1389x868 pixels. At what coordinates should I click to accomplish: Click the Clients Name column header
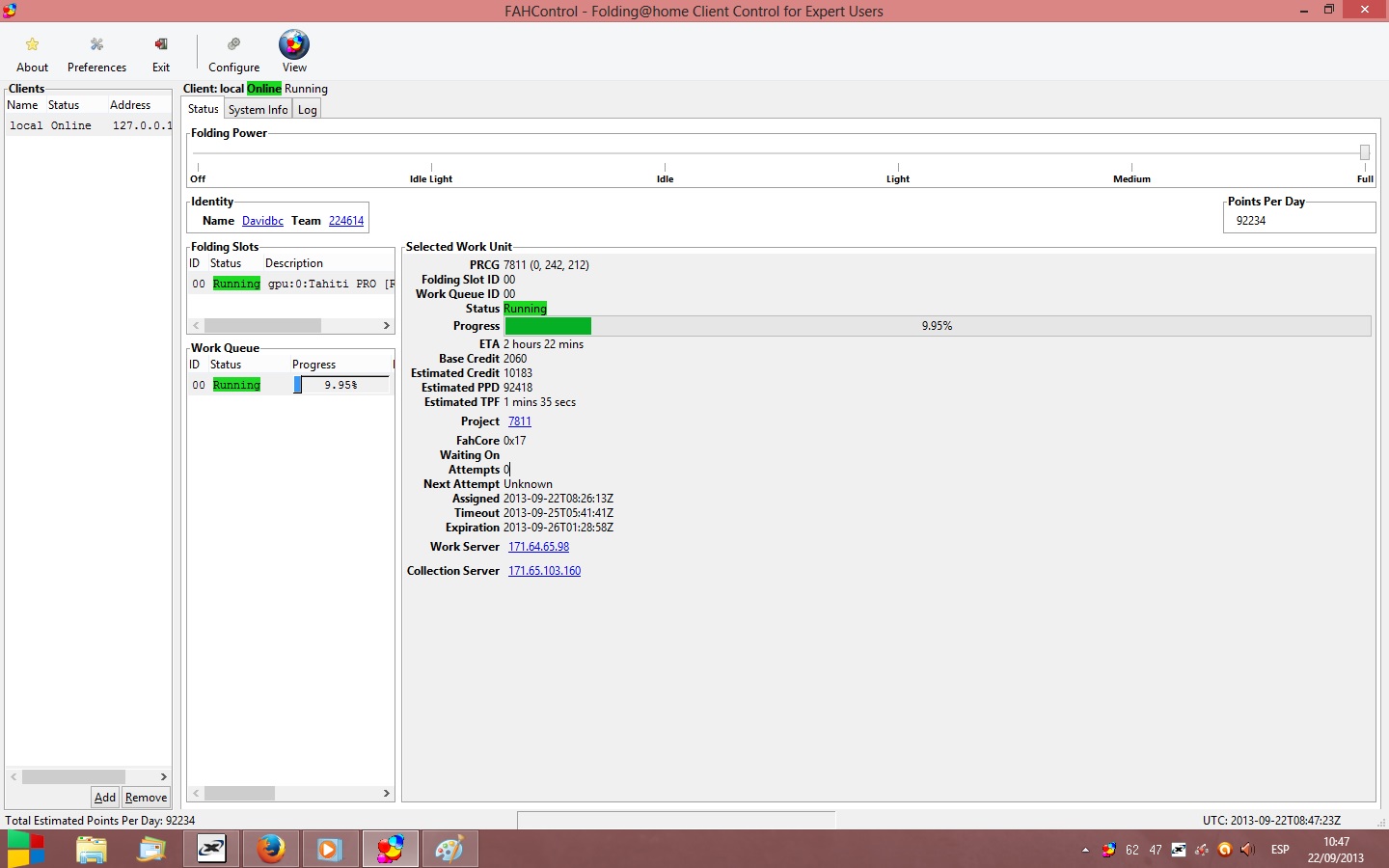(x=23, y=105)
